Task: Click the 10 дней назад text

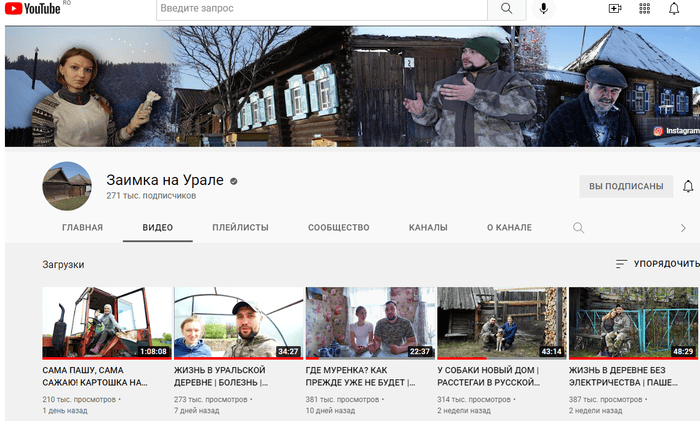Action: click(x=330, y=410)
